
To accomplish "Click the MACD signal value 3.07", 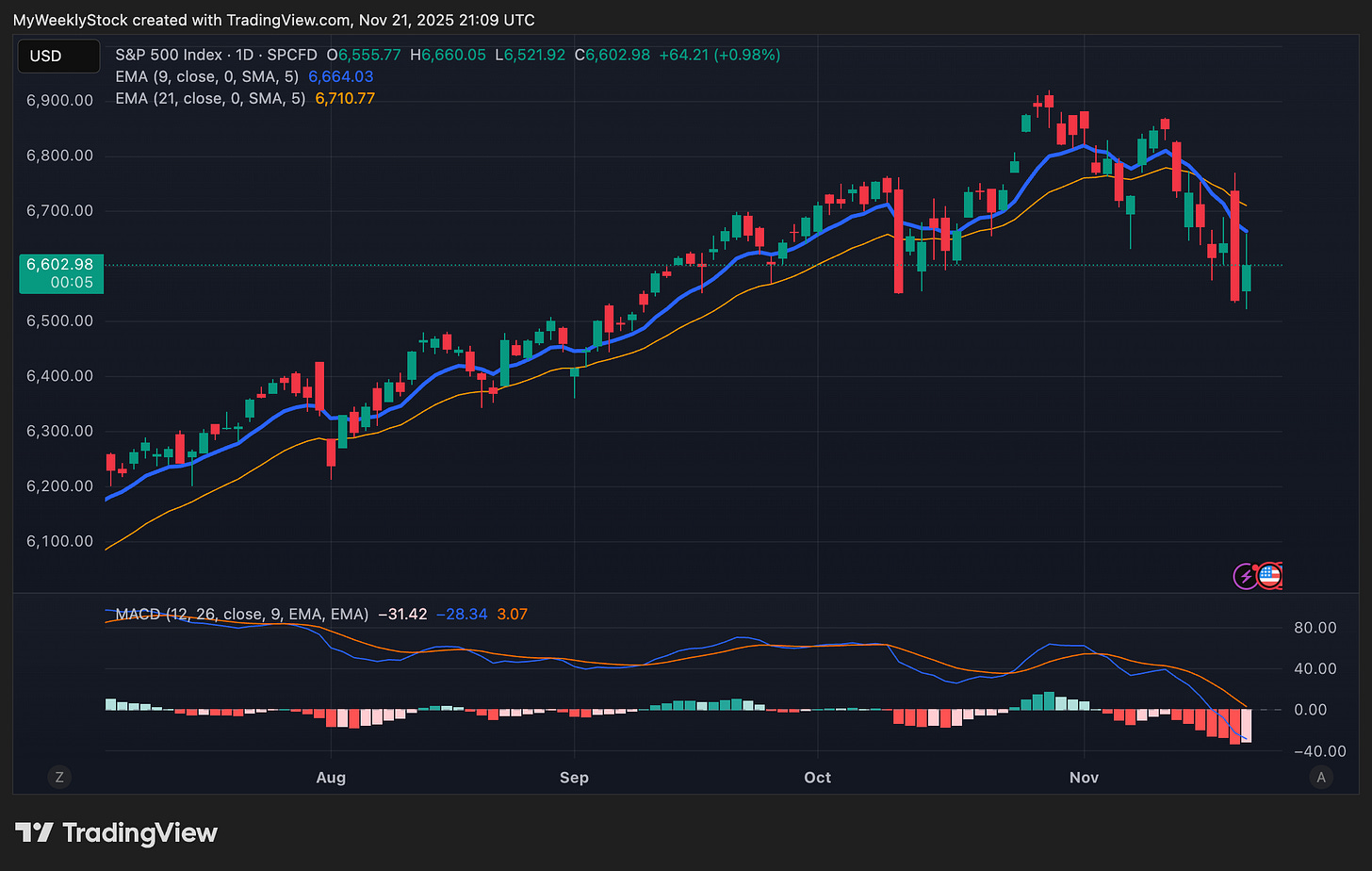I will pos(513,615).
